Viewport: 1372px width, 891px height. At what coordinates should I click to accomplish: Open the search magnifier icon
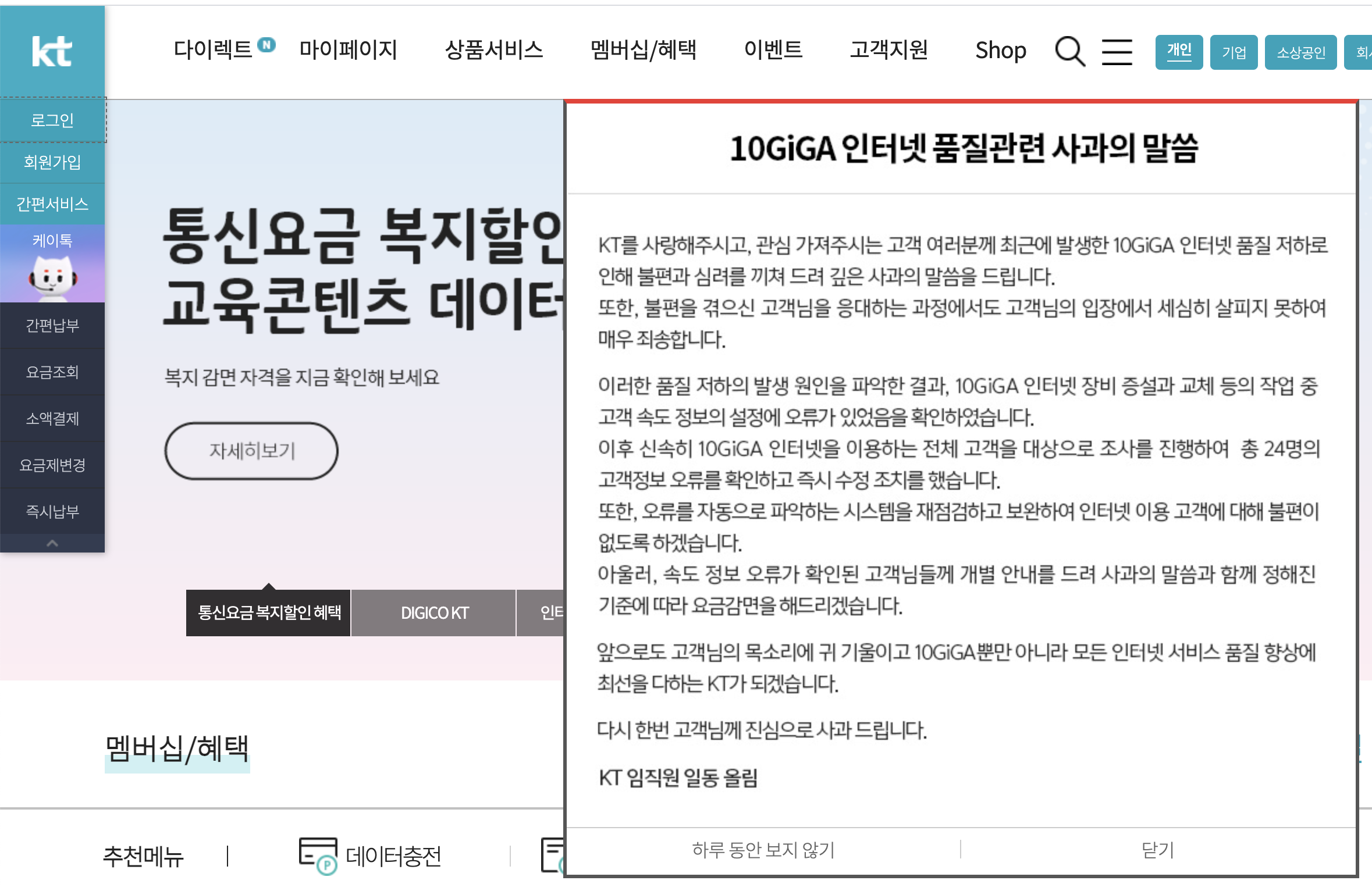tap(1069, 51)
